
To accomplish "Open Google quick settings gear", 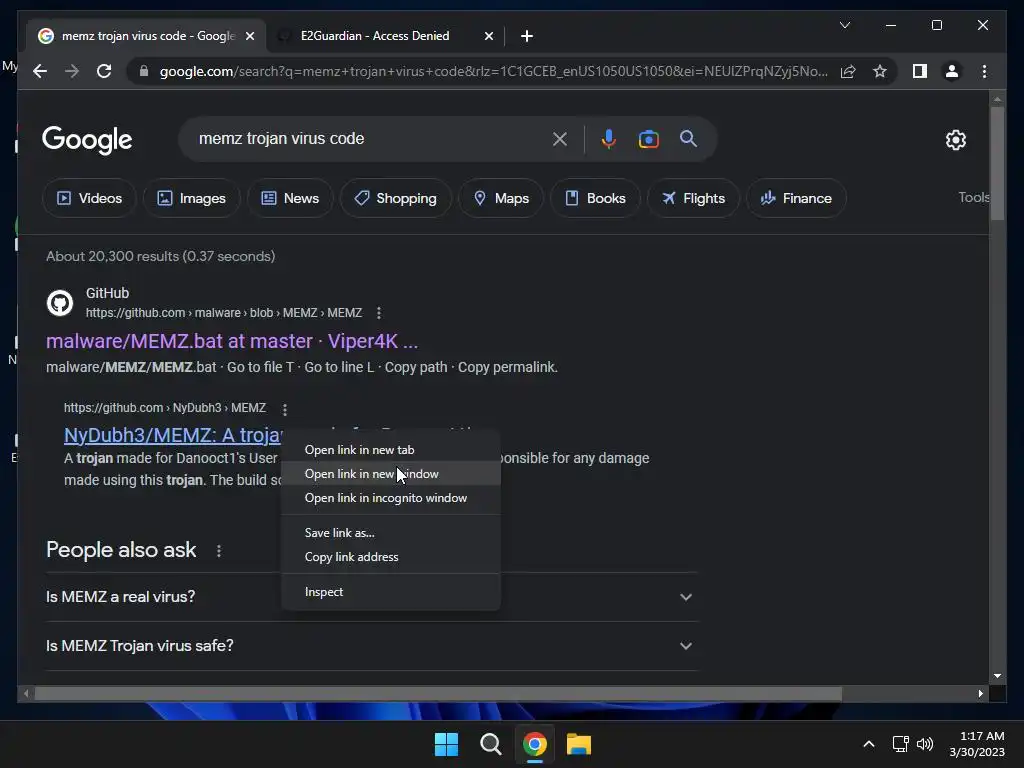I will point(955,139).
